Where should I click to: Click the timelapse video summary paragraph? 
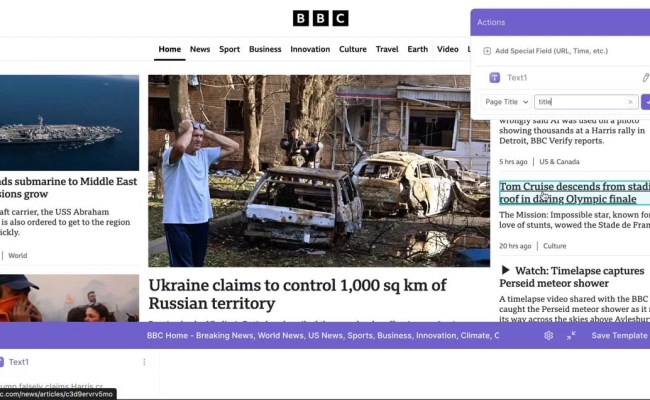[575, 309]
